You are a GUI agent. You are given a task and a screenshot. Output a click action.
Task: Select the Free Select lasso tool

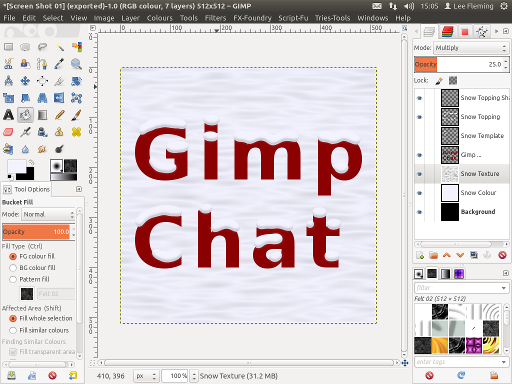click(x=42, y=47)
